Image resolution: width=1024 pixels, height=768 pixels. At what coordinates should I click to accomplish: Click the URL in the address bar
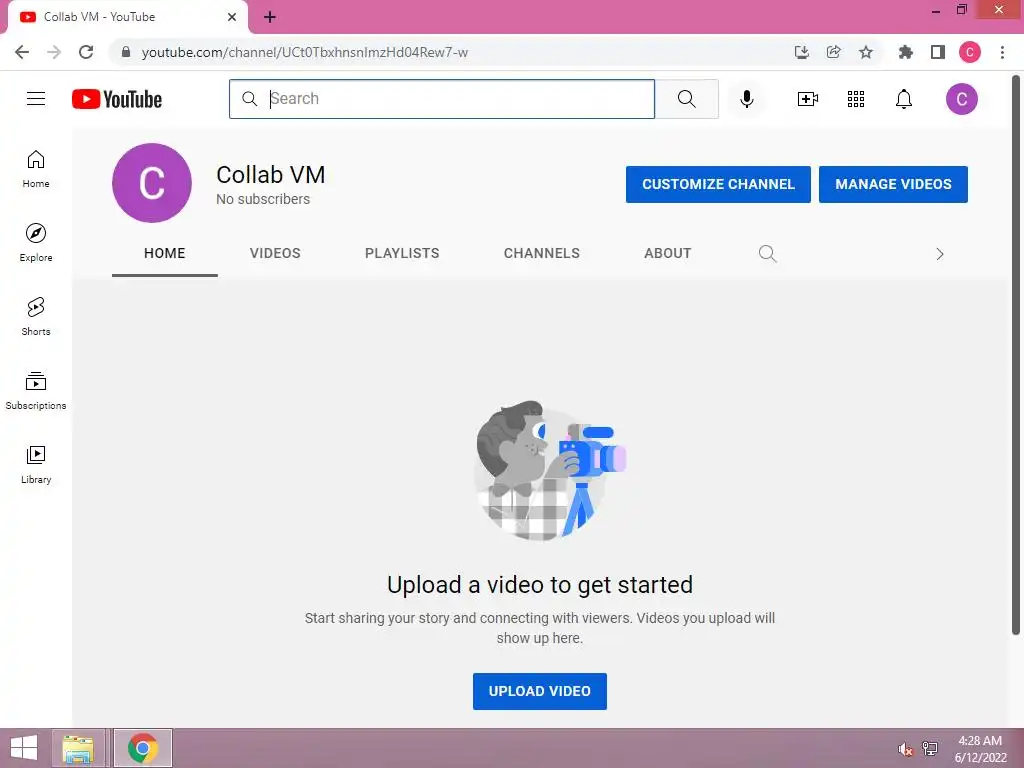(x=304, y=52)
